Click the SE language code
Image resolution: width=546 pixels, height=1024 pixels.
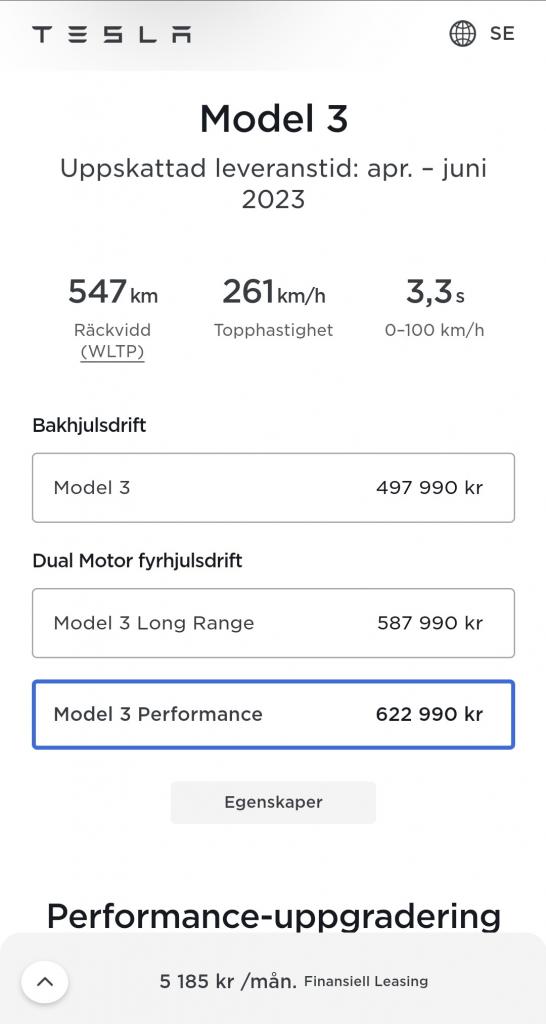click(x=502, y=33)
